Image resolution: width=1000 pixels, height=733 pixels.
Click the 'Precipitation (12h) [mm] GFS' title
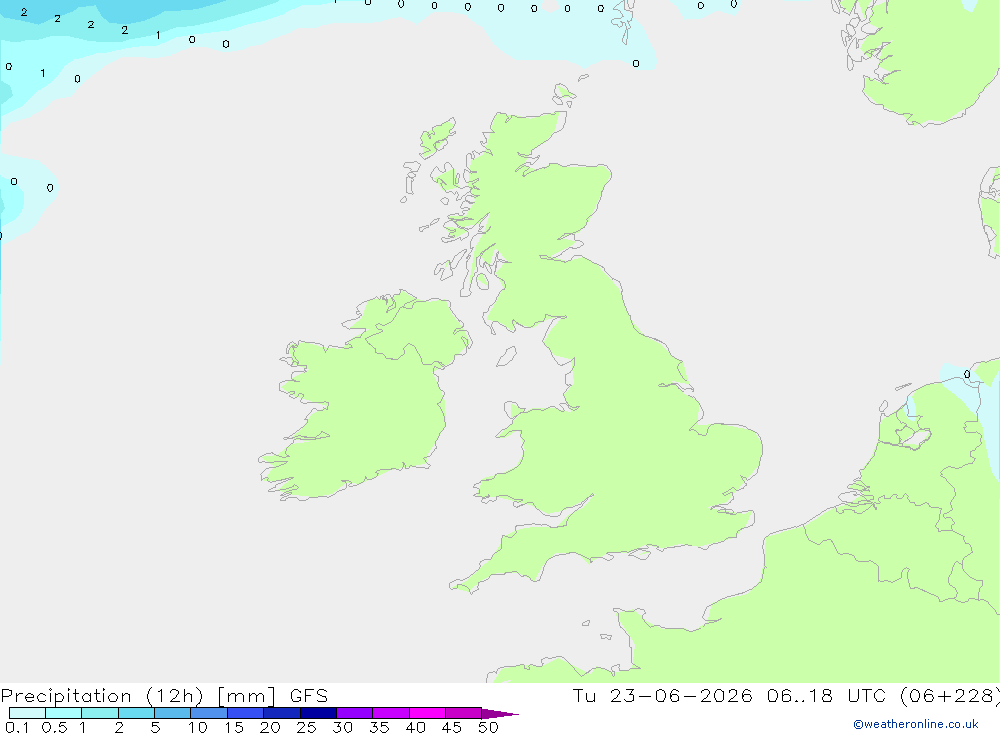click(x=164, y=695)
